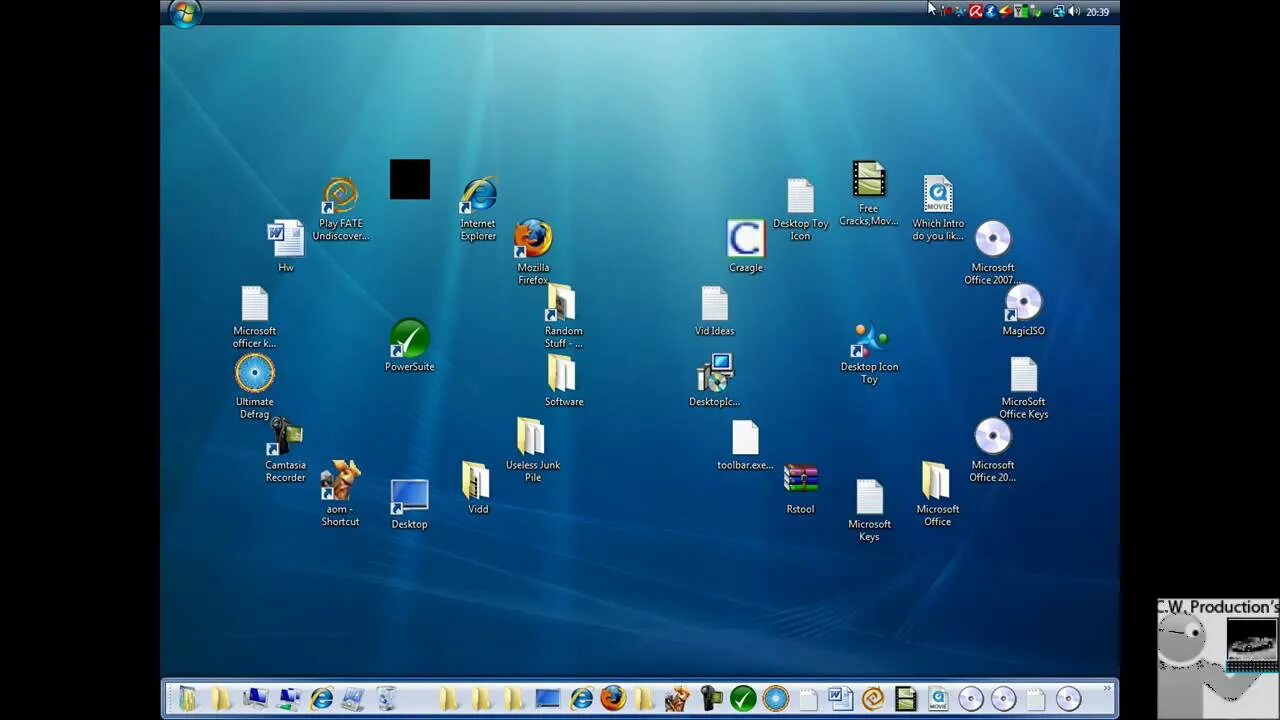Viewport: 1280px width, 720px height.
Task: Click the Network icon in bottom toolbar
Action: click(289, 698)
